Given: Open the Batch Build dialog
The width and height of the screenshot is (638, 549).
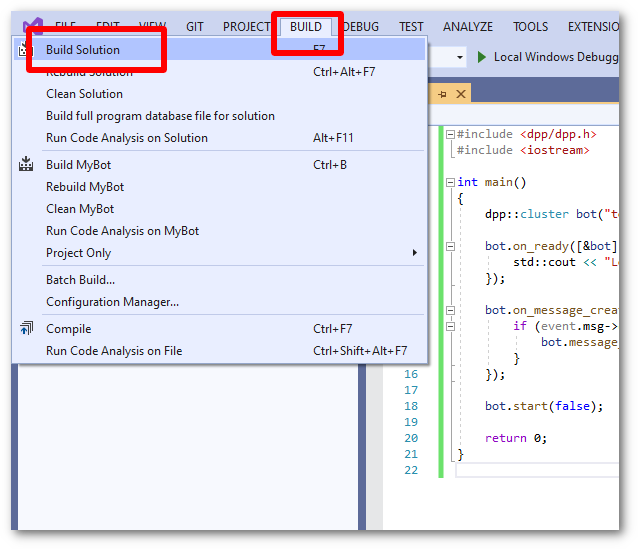Looking at the screenshot, I should tap(80, 280).
